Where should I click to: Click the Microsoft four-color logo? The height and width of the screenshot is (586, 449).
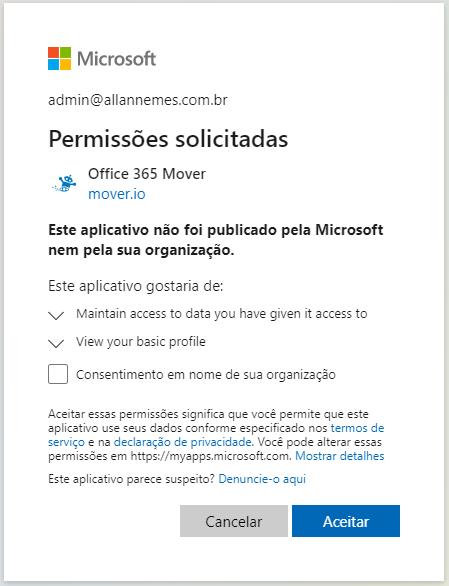click(x=59, y=58)
